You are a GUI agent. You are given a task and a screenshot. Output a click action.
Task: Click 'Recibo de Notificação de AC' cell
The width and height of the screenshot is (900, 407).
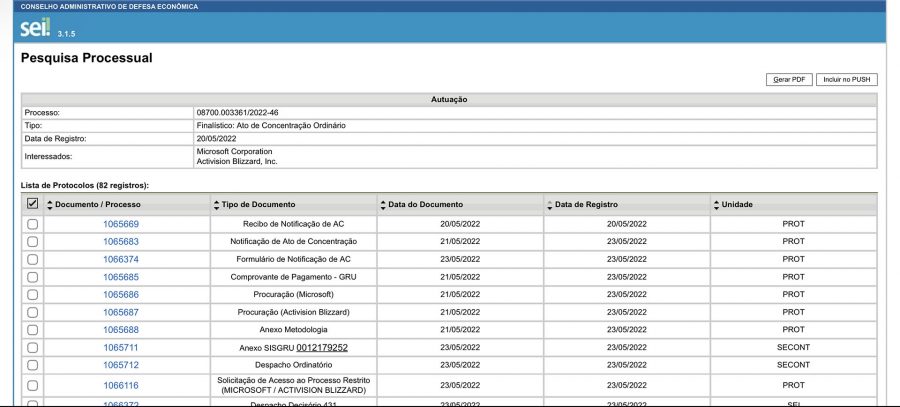293,224
